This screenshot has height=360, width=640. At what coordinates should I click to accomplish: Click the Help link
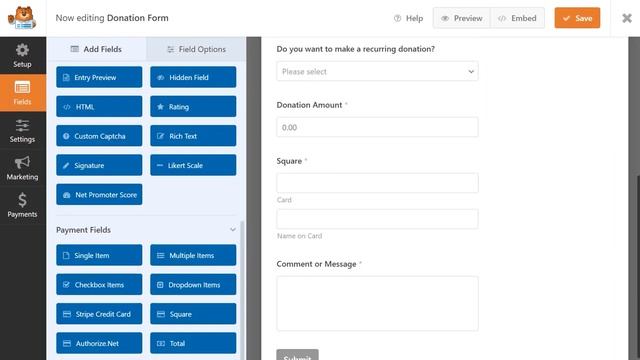[408, 18]
